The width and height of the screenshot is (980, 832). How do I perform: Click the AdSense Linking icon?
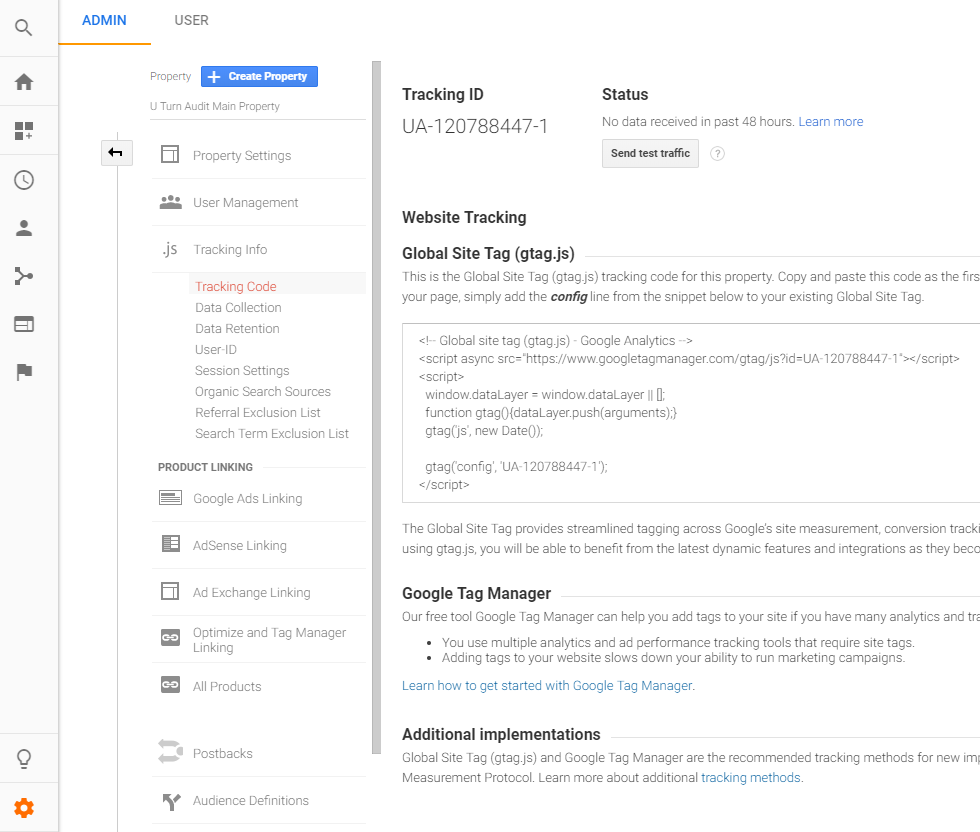(170, 544)
